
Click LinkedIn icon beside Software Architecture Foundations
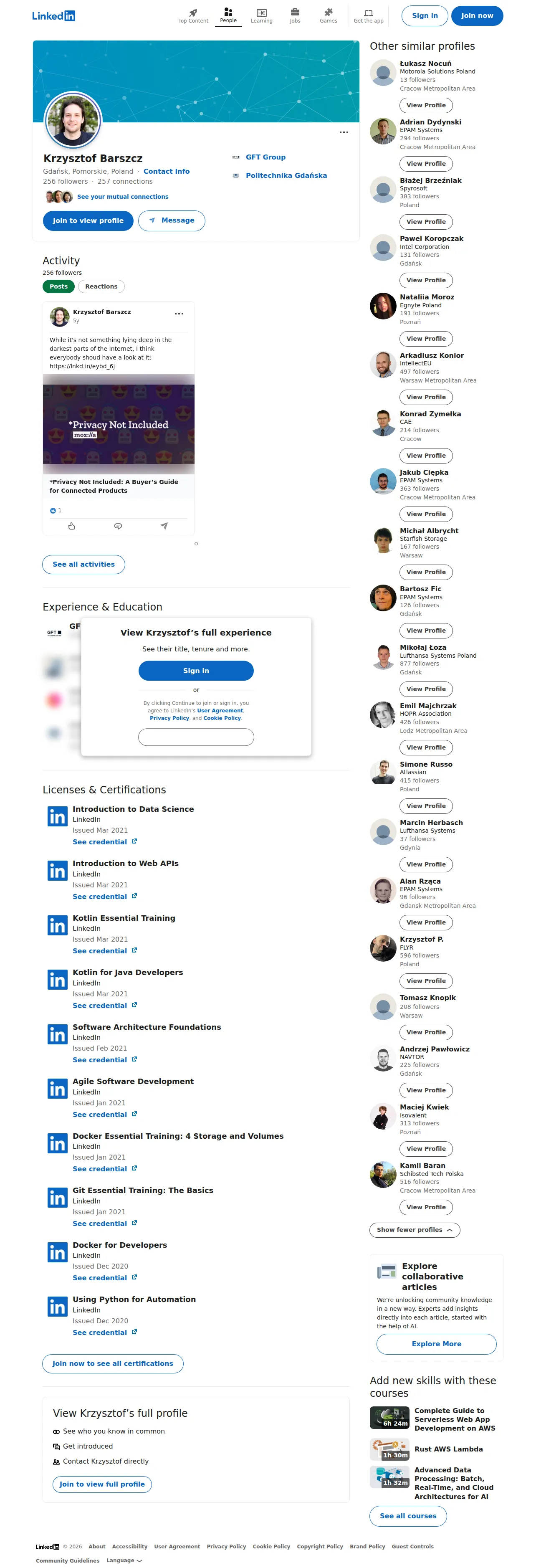(57, 1035)
